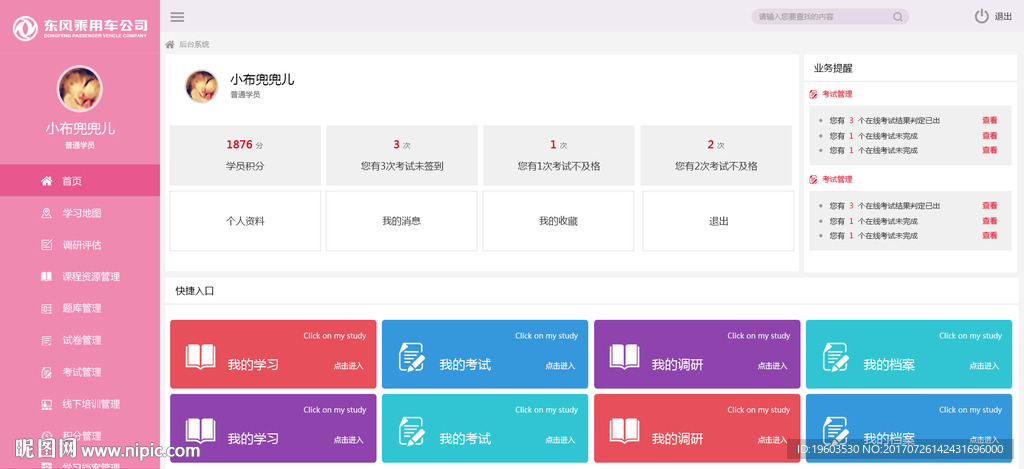Open 线下培训管理 sidebar item

point(90,405)
